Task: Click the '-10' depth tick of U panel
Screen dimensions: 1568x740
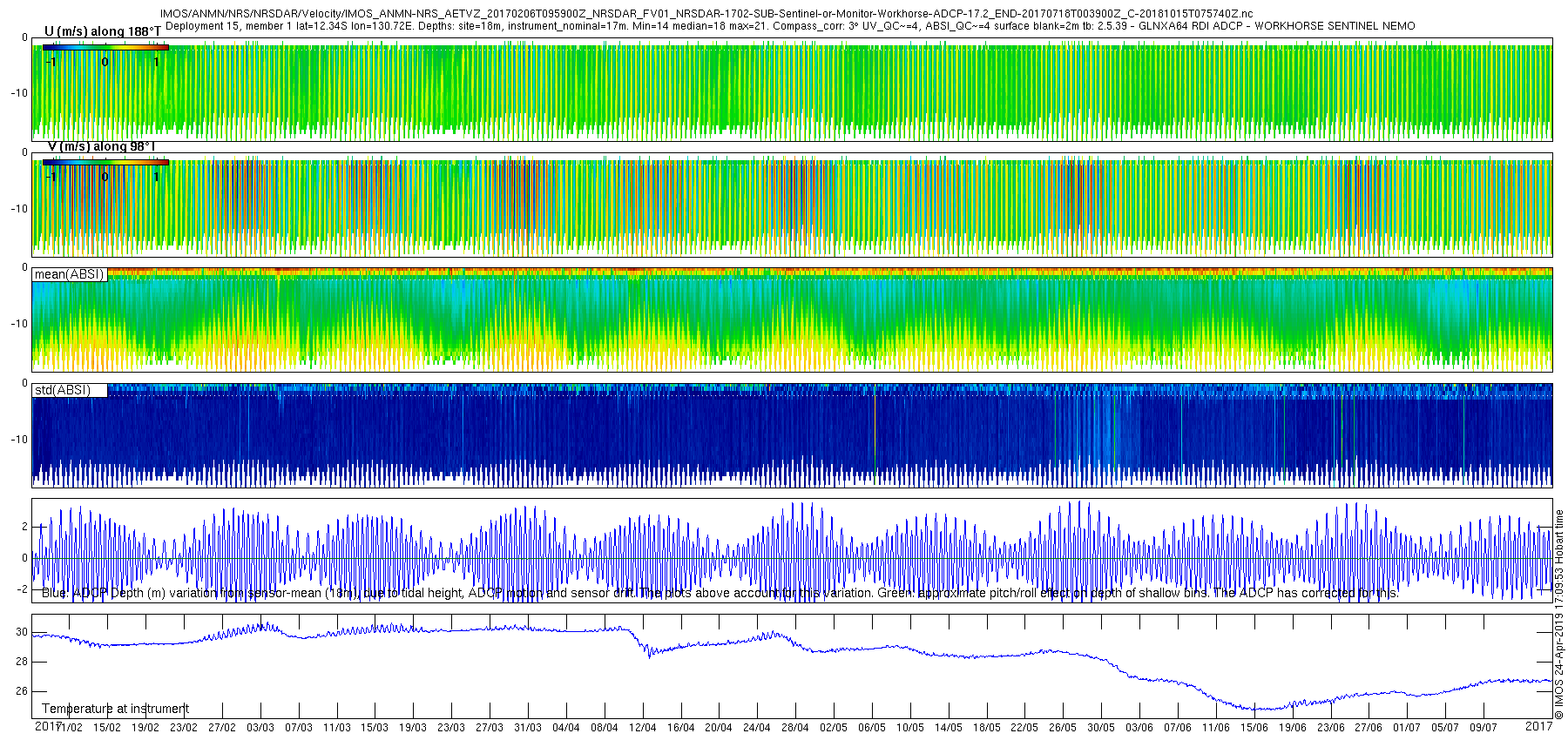Action: click(x=19, y=93)
